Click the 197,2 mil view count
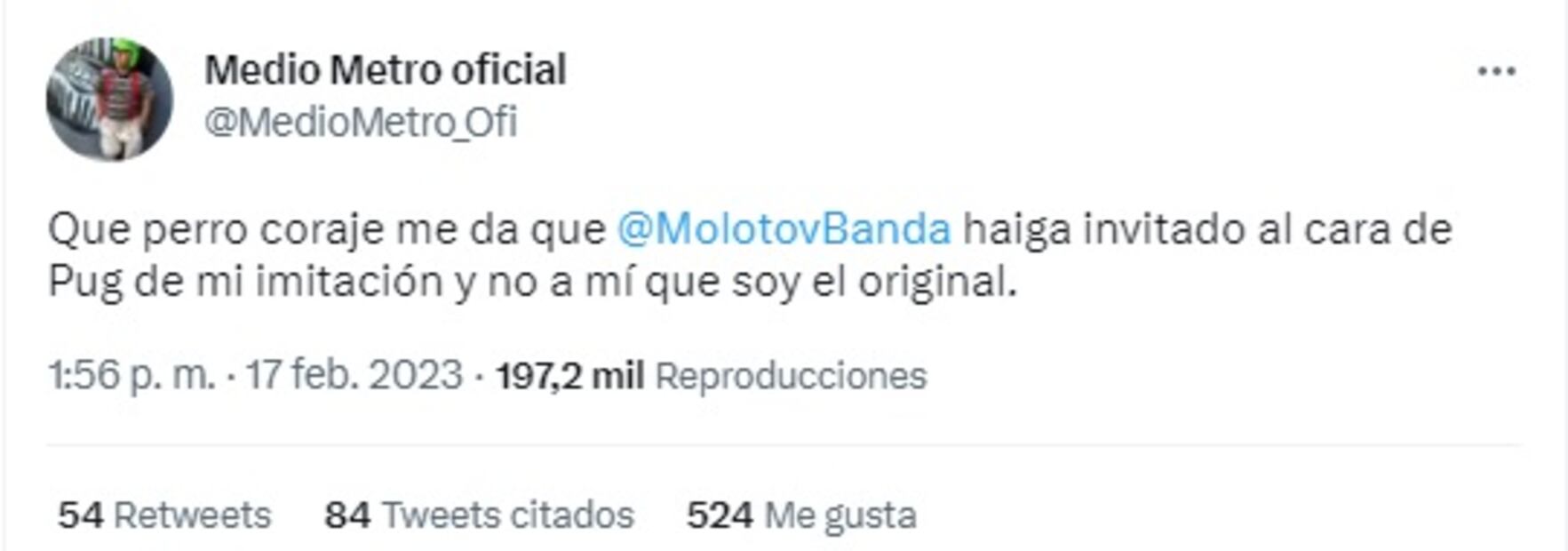This screenshot has width=1568, height=551. point(570,376)
